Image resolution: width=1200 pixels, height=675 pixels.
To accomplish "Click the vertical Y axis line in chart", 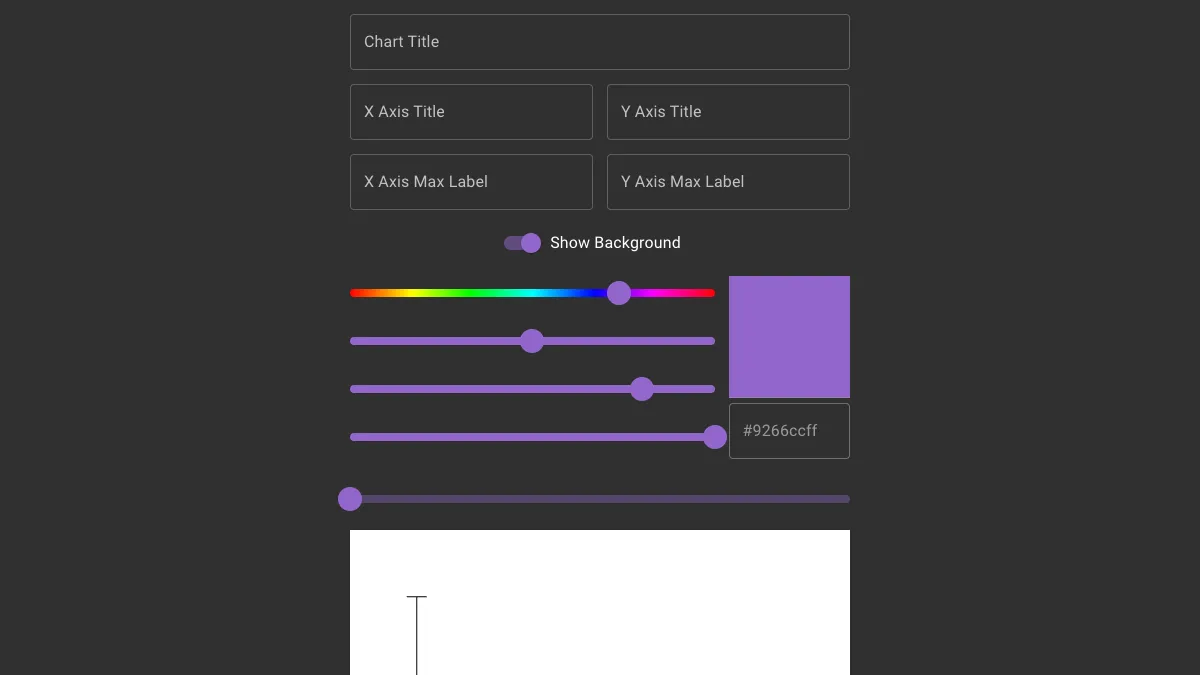I will pos(417,640).
